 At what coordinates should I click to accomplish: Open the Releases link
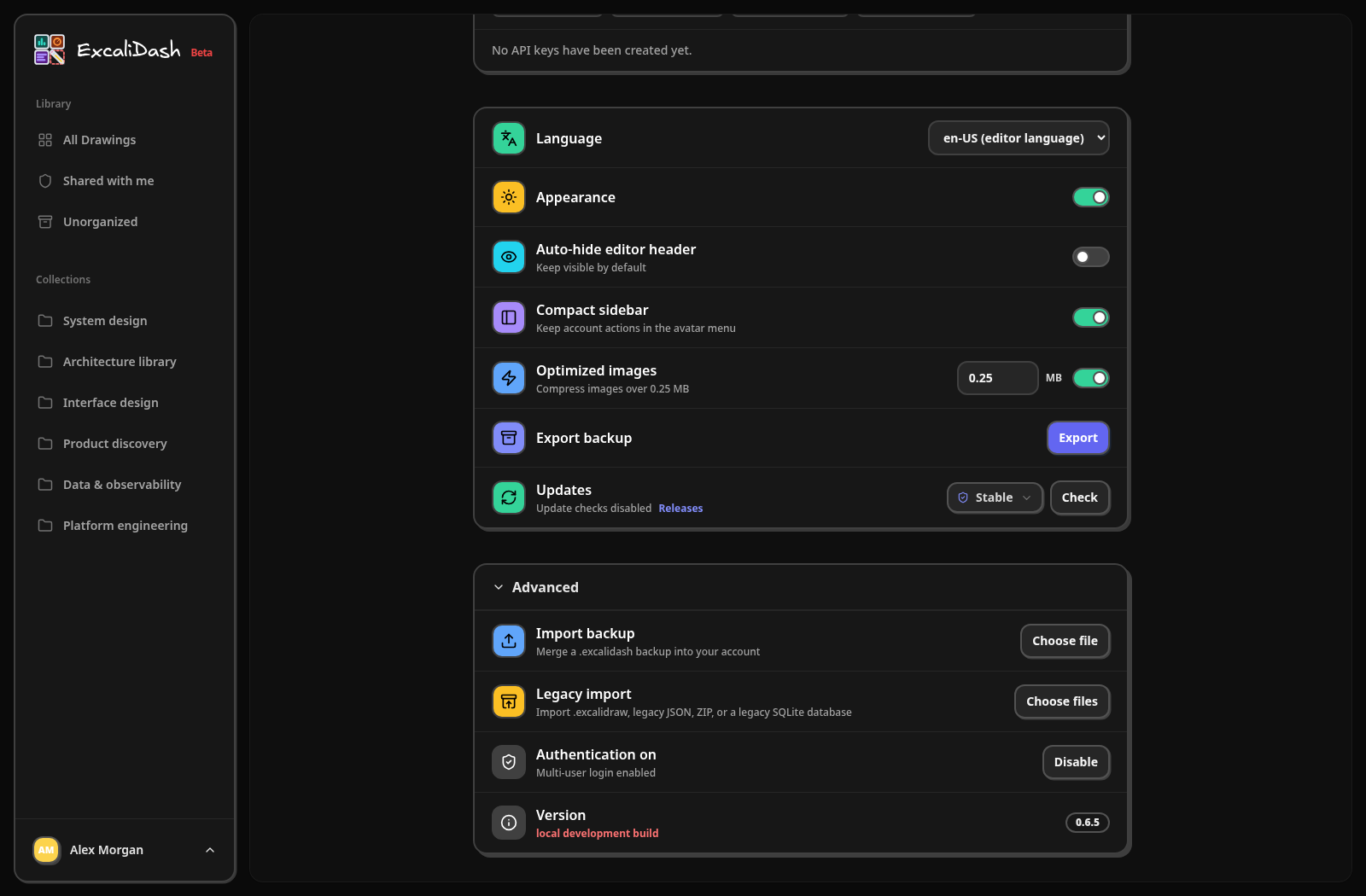click(680, 509)
